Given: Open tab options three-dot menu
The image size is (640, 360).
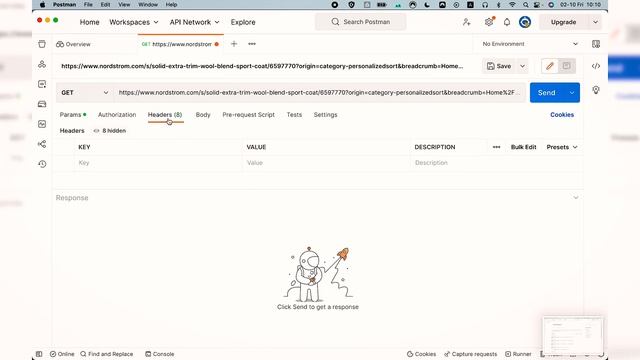Looking at the screenshot, I should [252, 44].
